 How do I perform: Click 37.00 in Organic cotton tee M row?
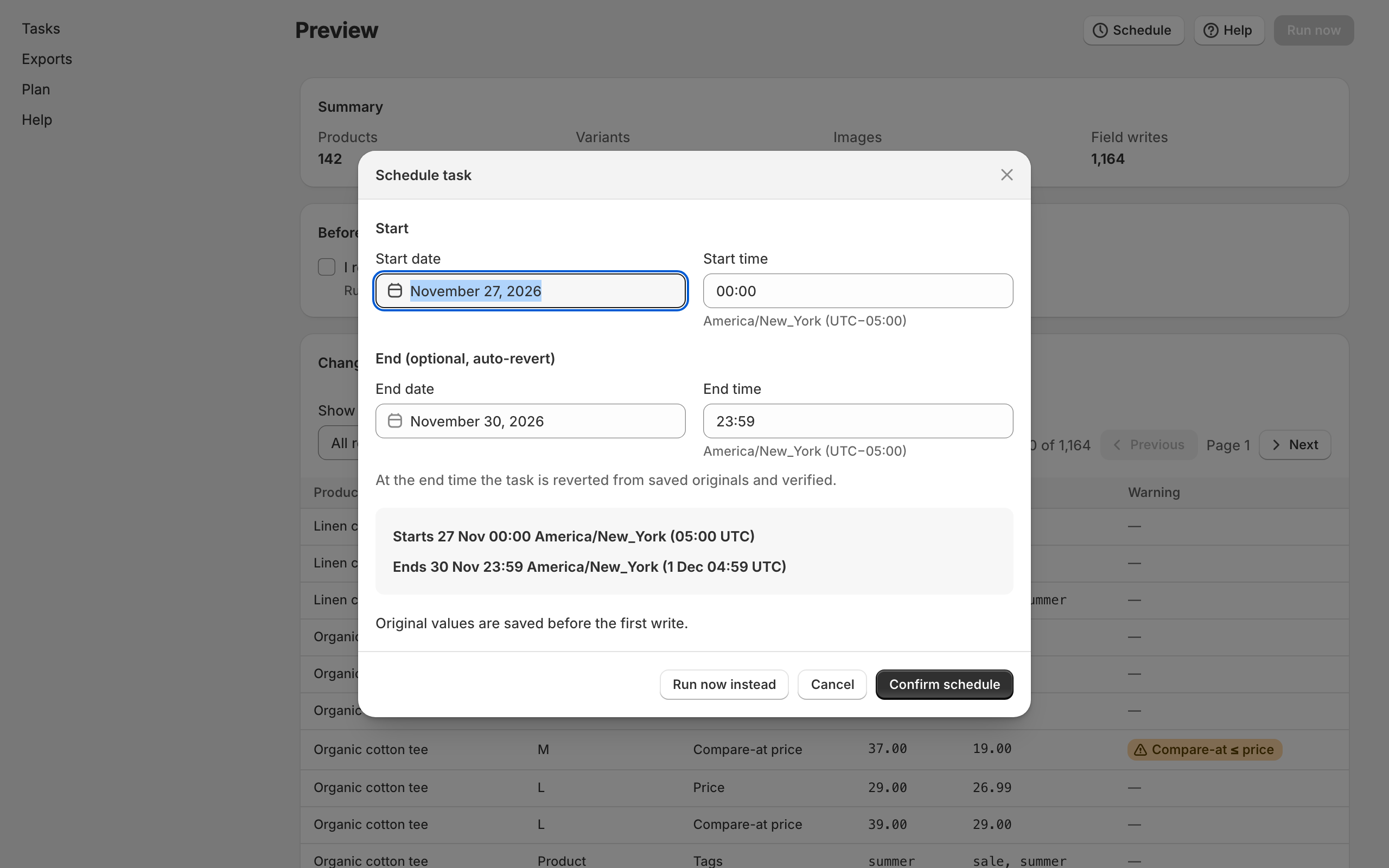(x=887, y=749)
